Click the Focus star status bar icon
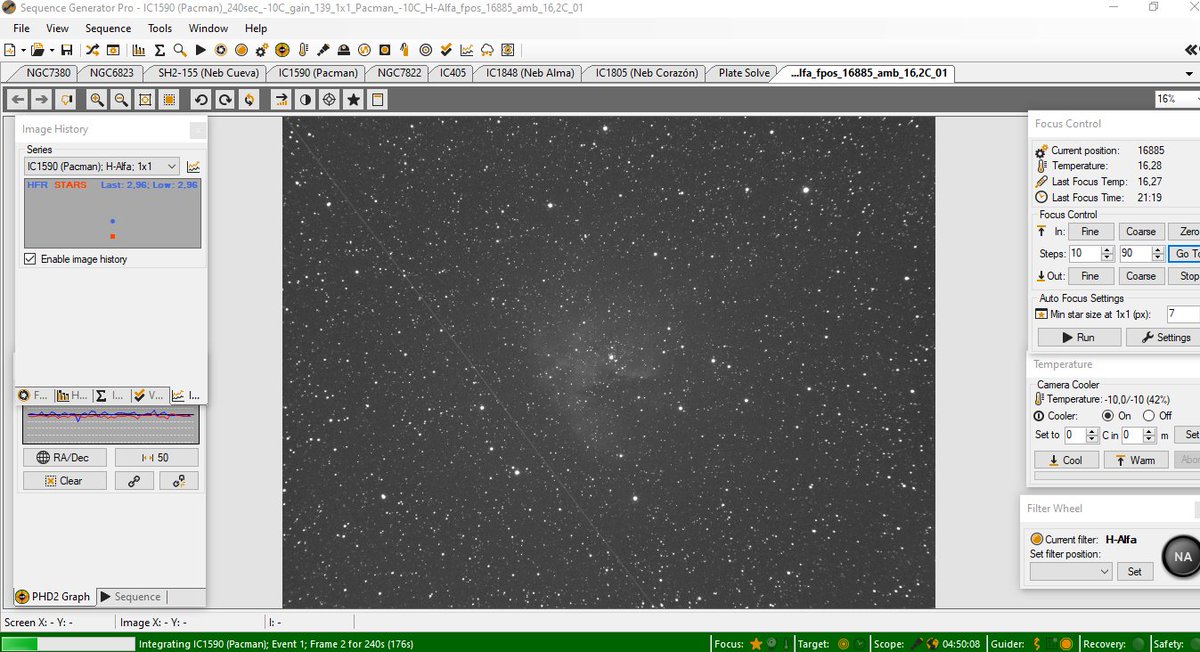 [757, 643]
